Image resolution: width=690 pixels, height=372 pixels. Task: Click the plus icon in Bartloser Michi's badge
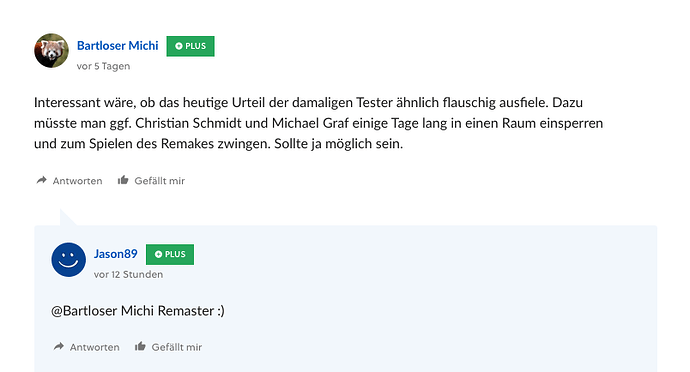179,46
